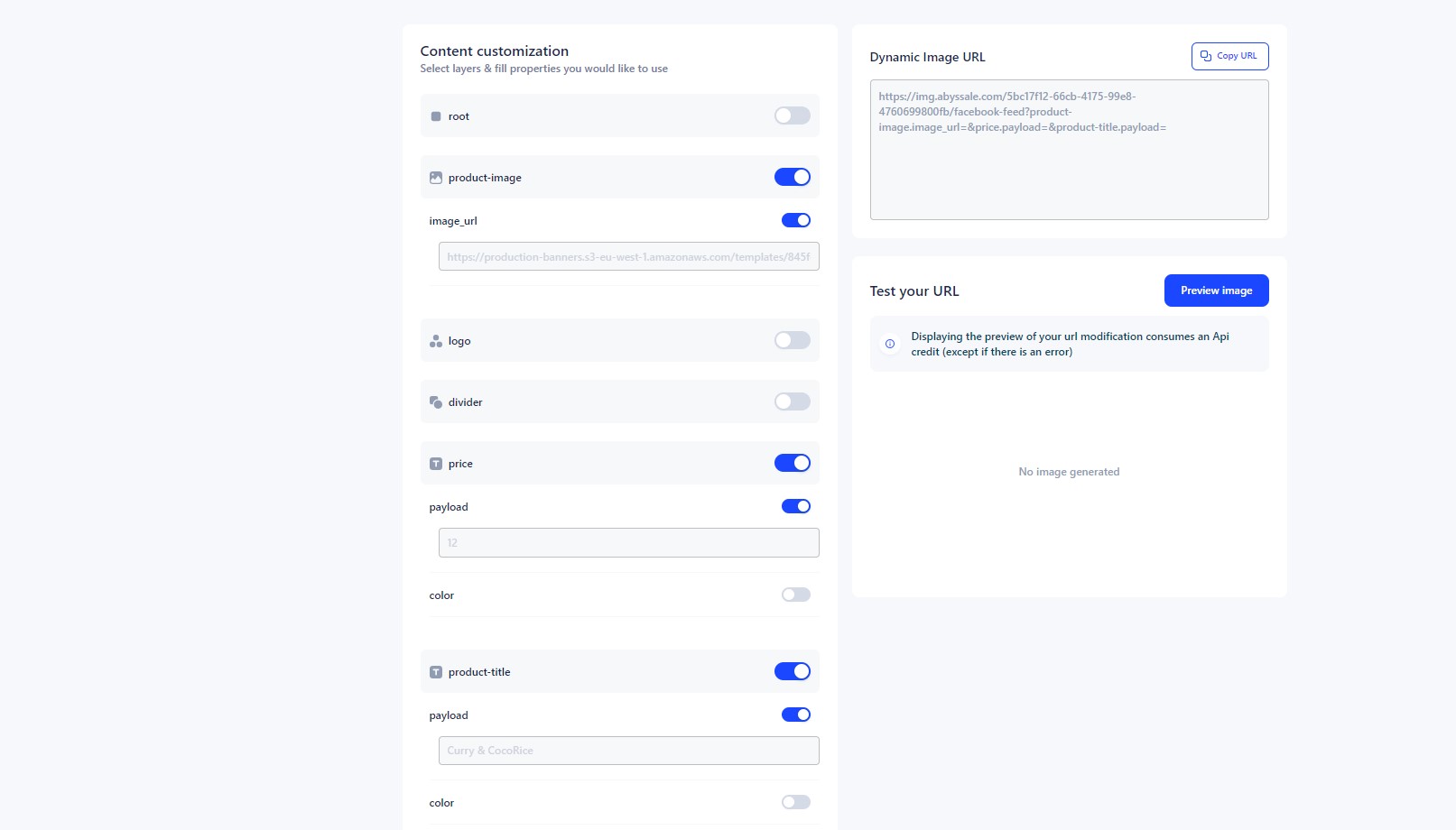Disable the price layer toggle

click(792, 463)
